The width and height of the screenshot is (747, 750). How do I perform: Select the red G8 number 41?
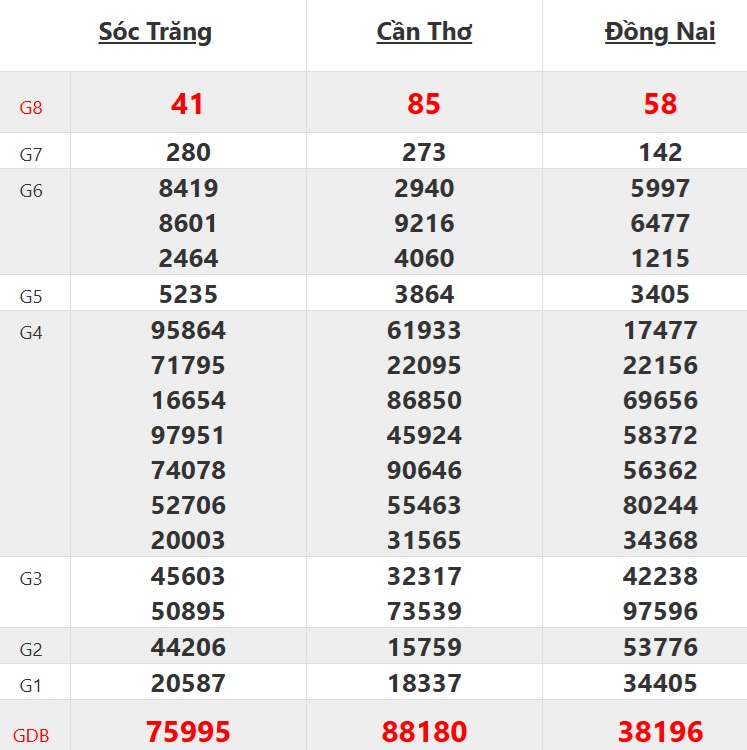click(x=188, y=104)
